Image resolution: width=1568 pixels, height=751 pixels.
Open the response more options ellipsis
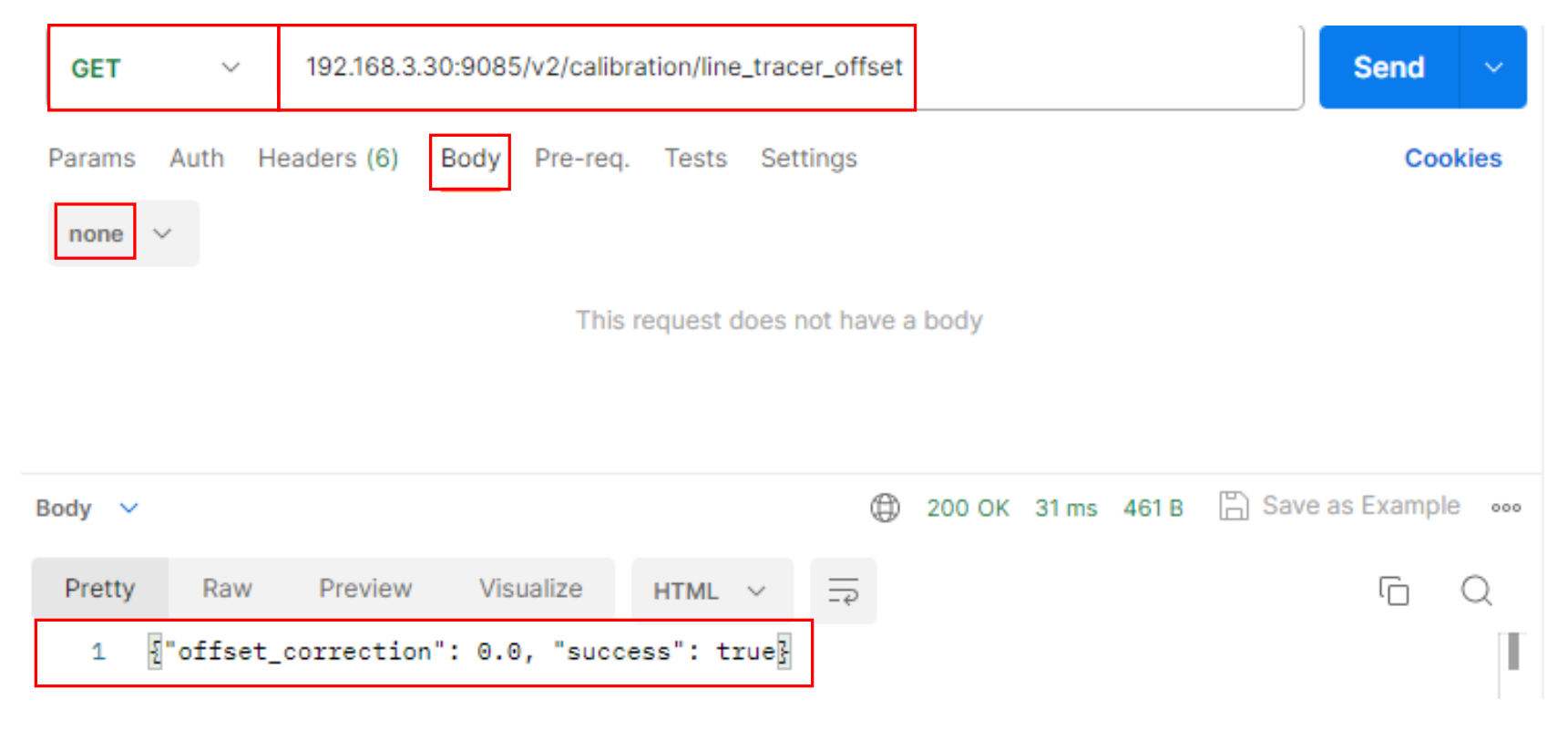[1505, 508]
